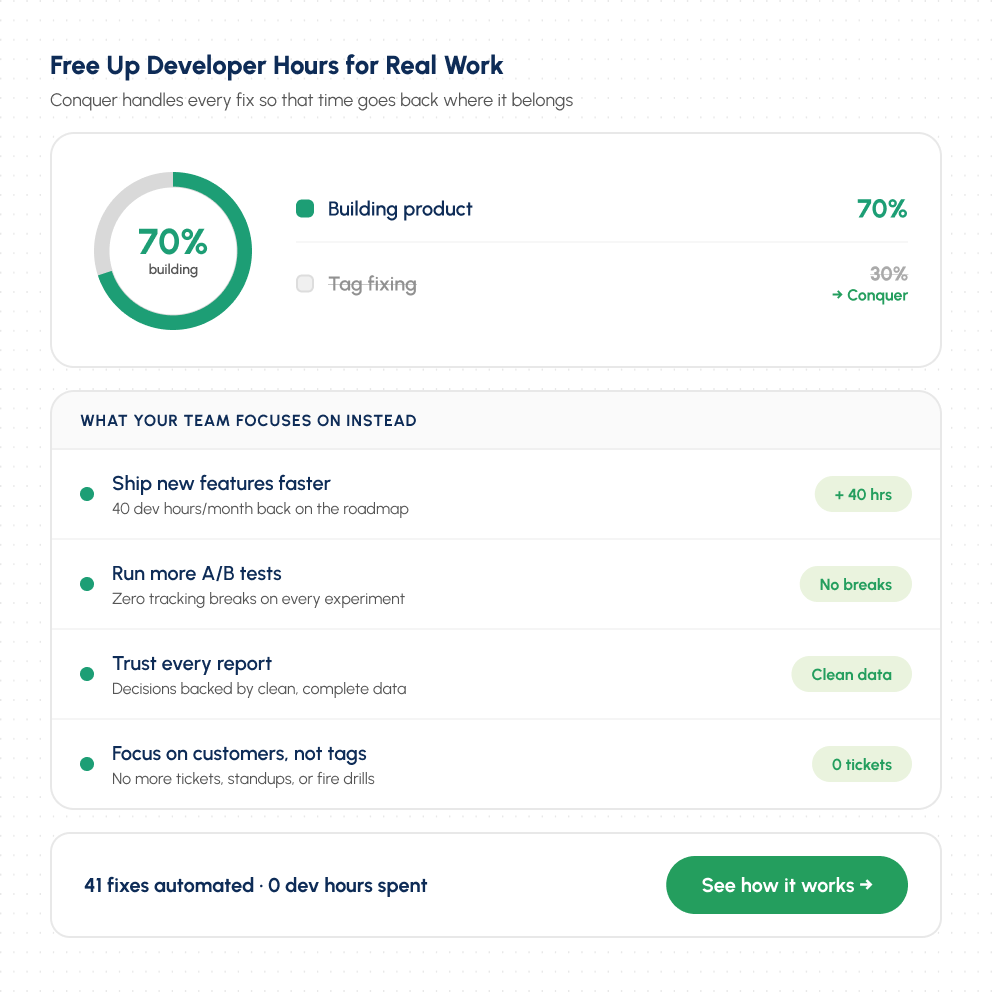Open the Ship new features faster item
The width and height of the screenshot is (992, 992).
pos(496,494)
